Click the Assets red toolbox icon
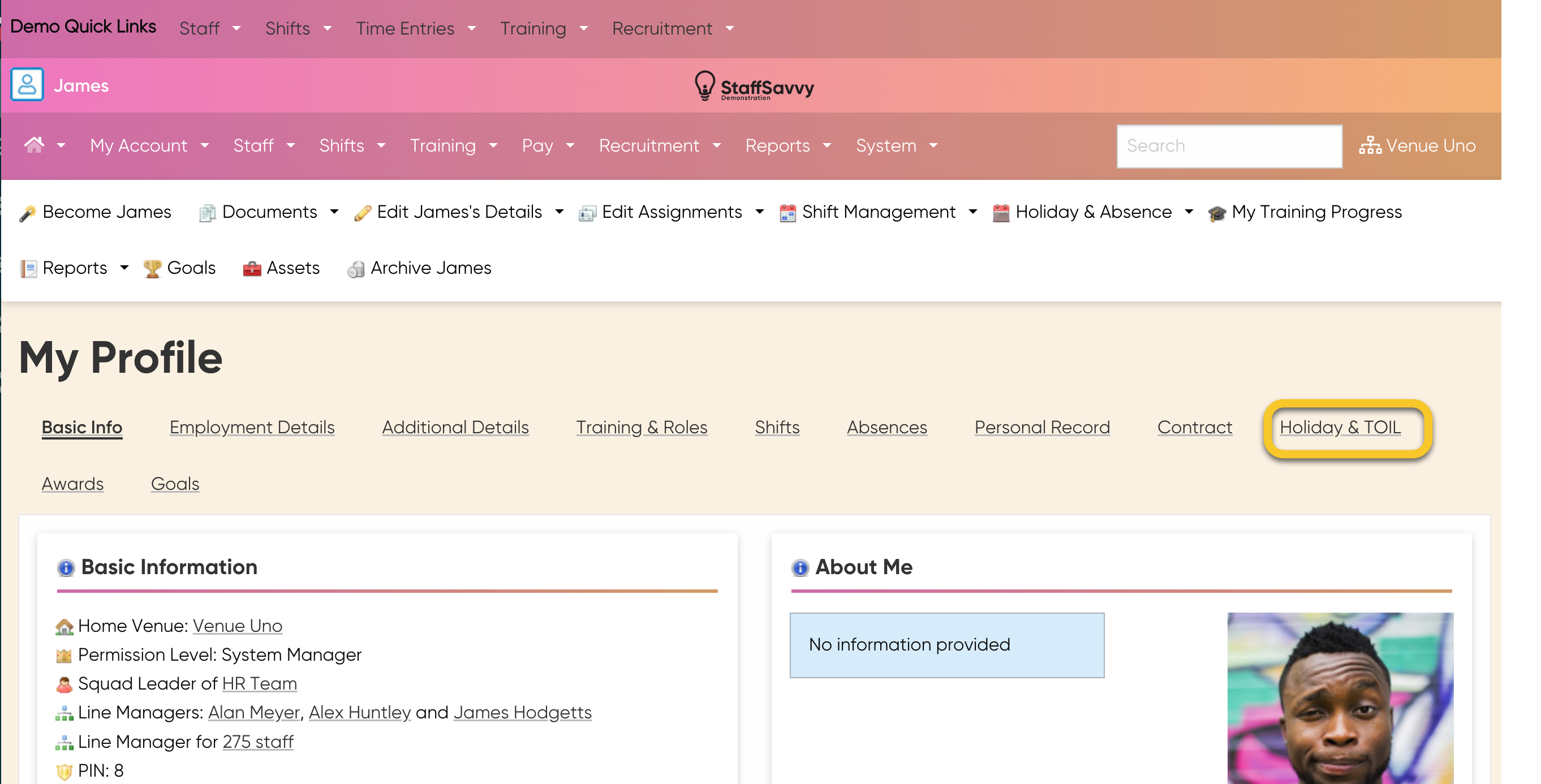Screen dimensions: 1541x784 tap(252, 269)
